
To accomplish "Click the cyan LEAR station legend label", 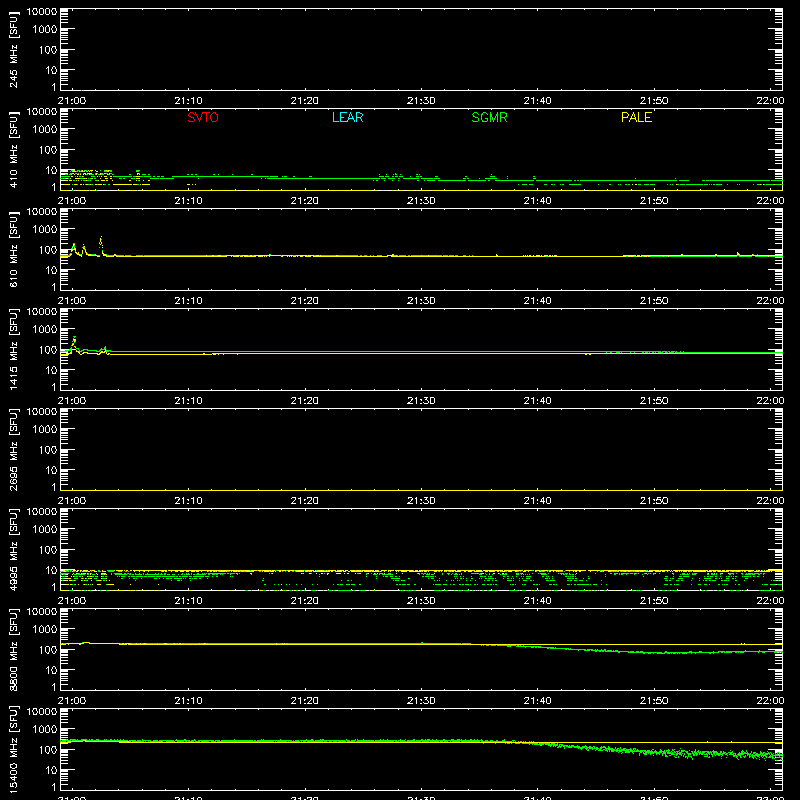I will coord(347,117).
